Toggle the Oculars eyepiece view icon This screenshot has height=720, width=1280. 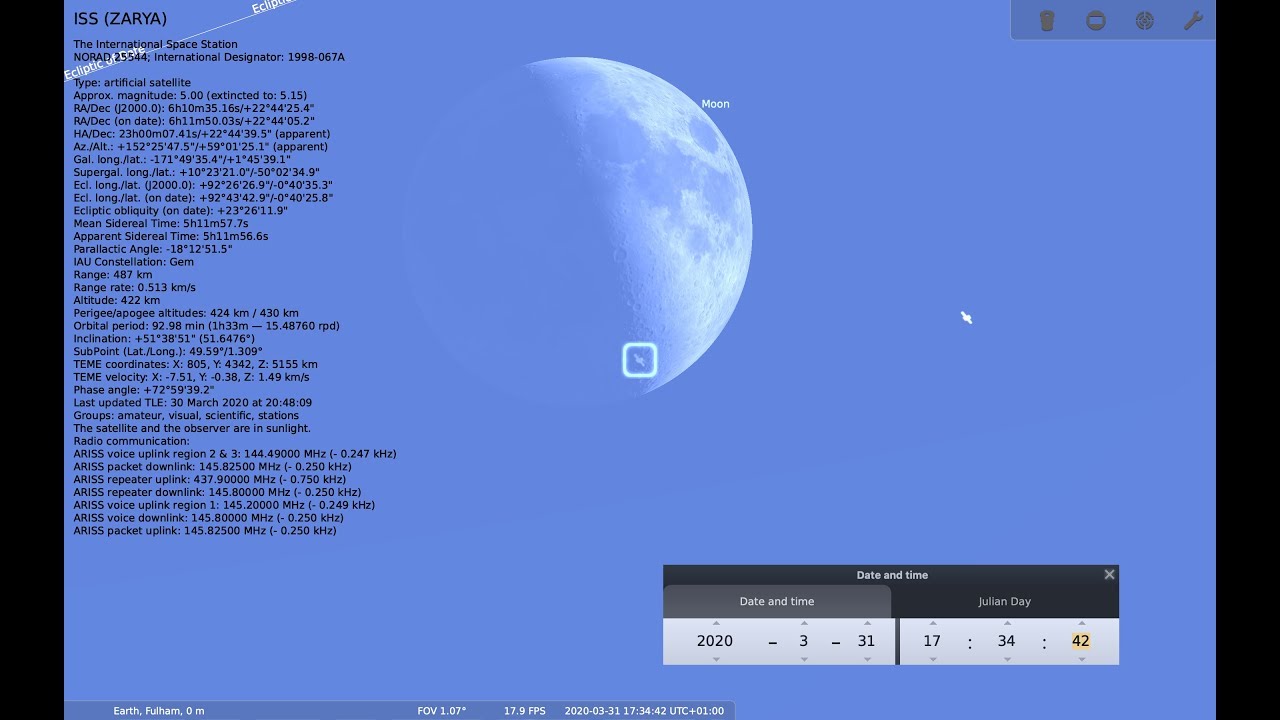coord(1047,20)
